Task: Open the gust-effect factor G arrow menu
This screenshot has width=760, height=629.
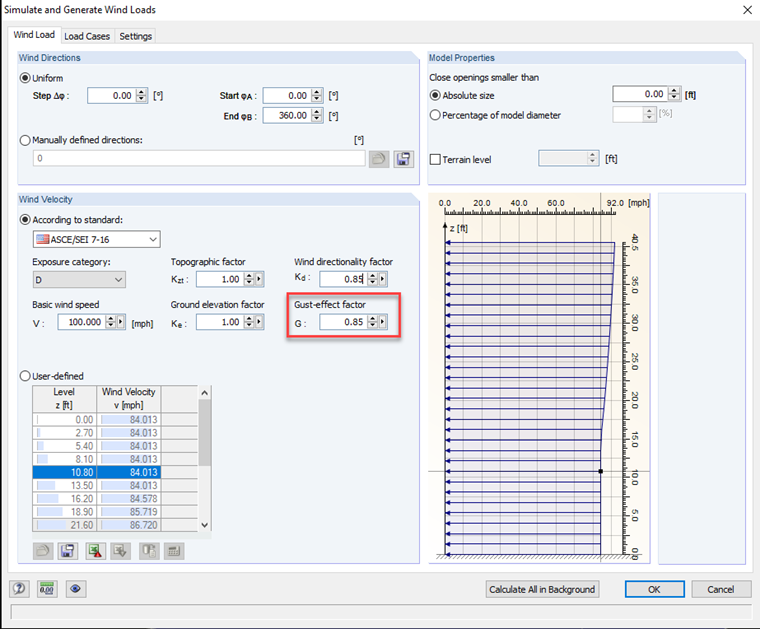Action: pyautogui.click(x=383, y=322)
